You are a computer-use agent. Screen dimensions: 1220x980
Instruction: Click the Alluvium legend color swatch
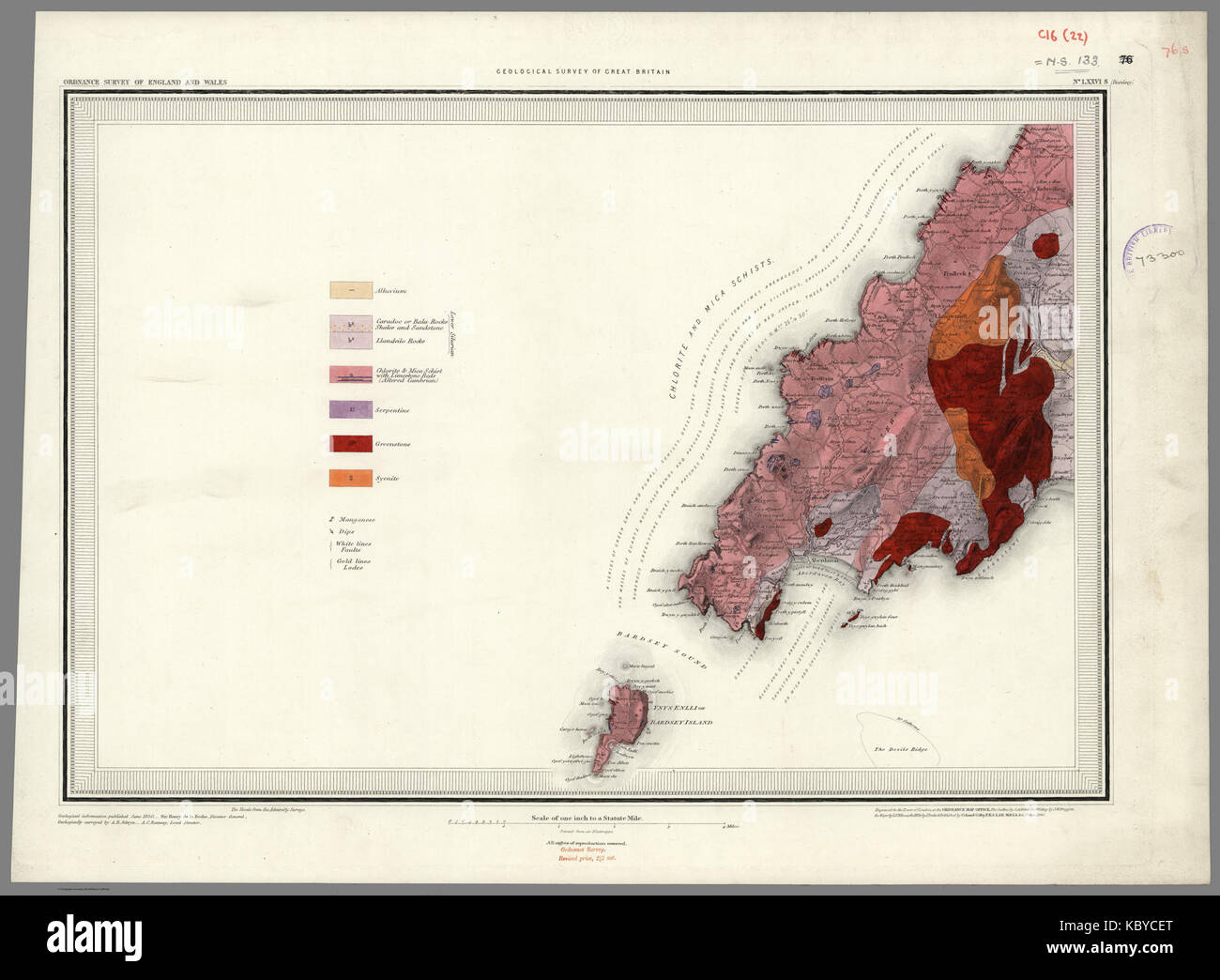(349, 290)
